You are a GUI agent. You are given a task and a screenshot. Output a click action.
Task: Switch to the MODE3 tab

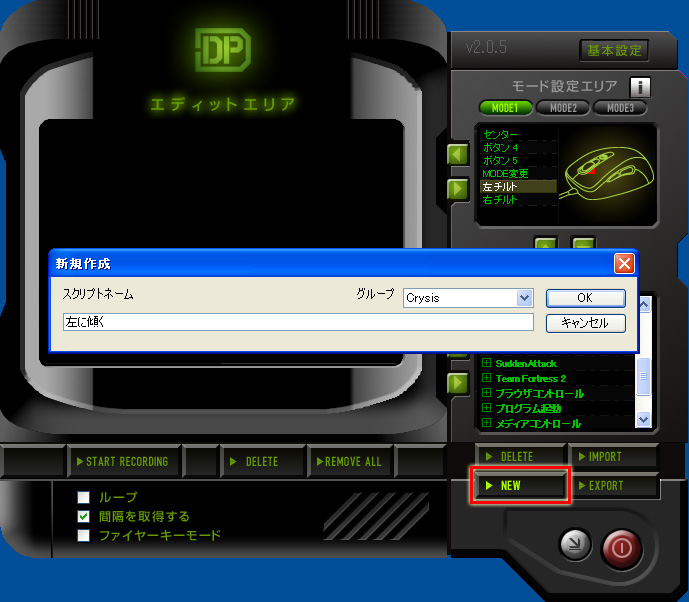pyautogui.click(x=620, y=108)
